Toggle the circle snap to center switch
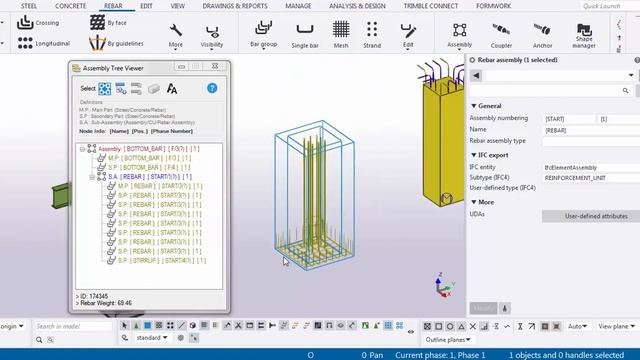 coord(450,326)
